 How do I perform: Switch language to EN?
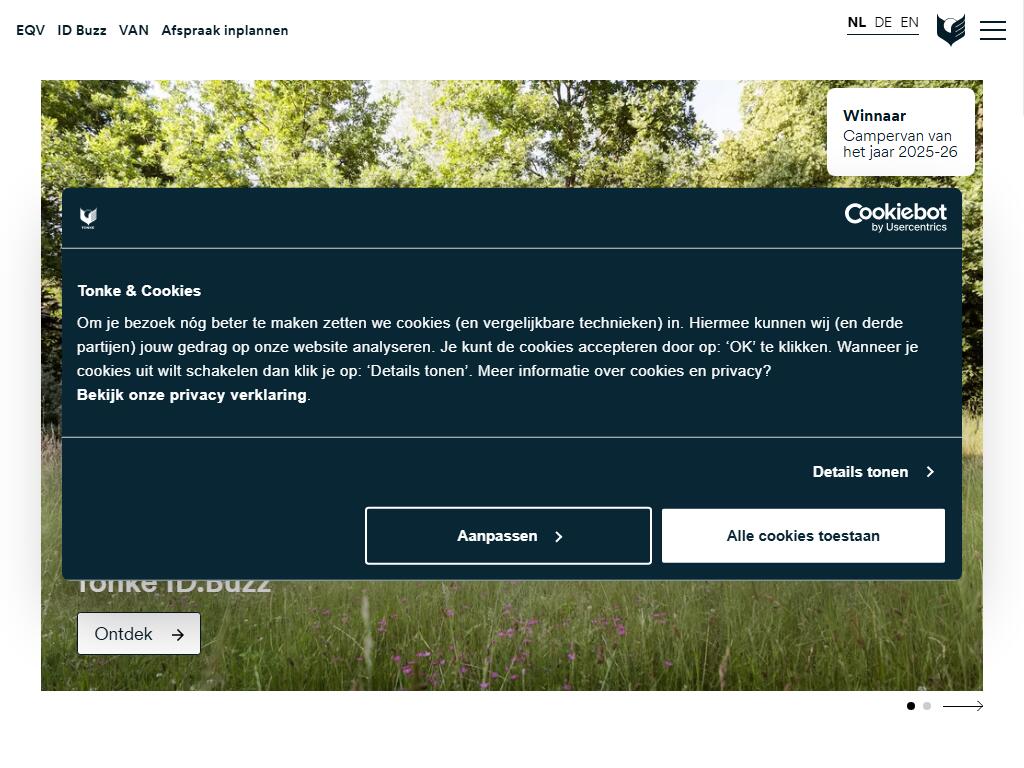909,22
